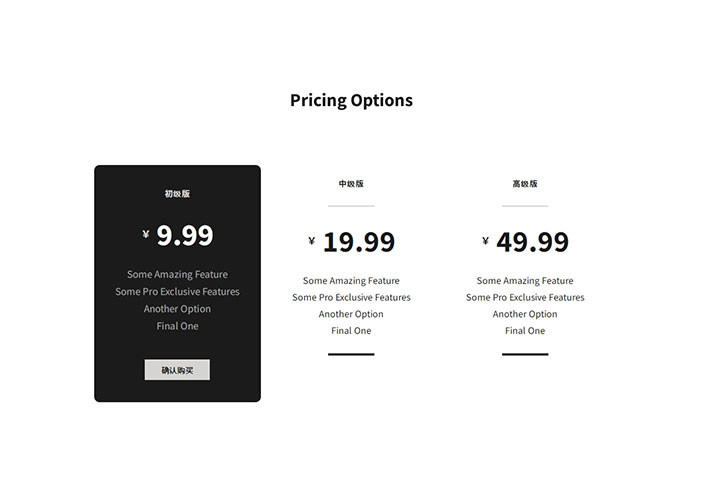Click the yen symbol beside 49.99
The image size is (710, 501).
485,241
